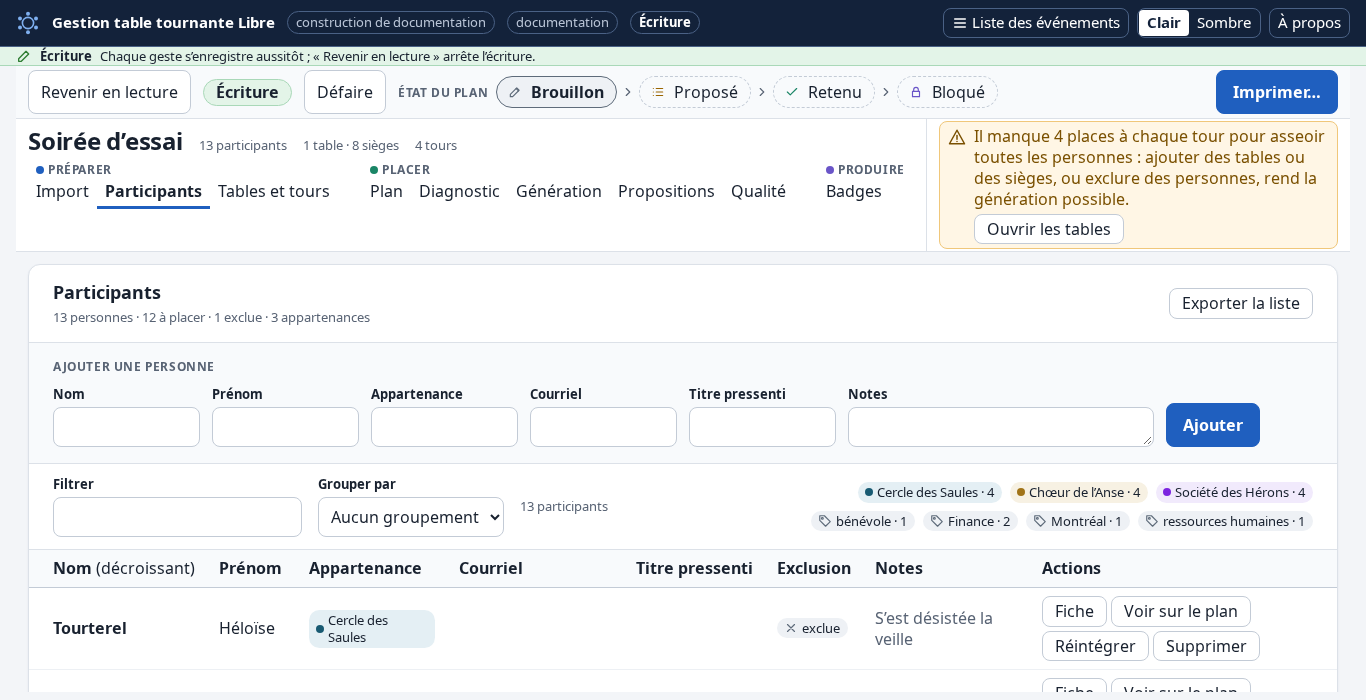Select the Finance tag filter
1366x700 pixels.
point(970,521)
